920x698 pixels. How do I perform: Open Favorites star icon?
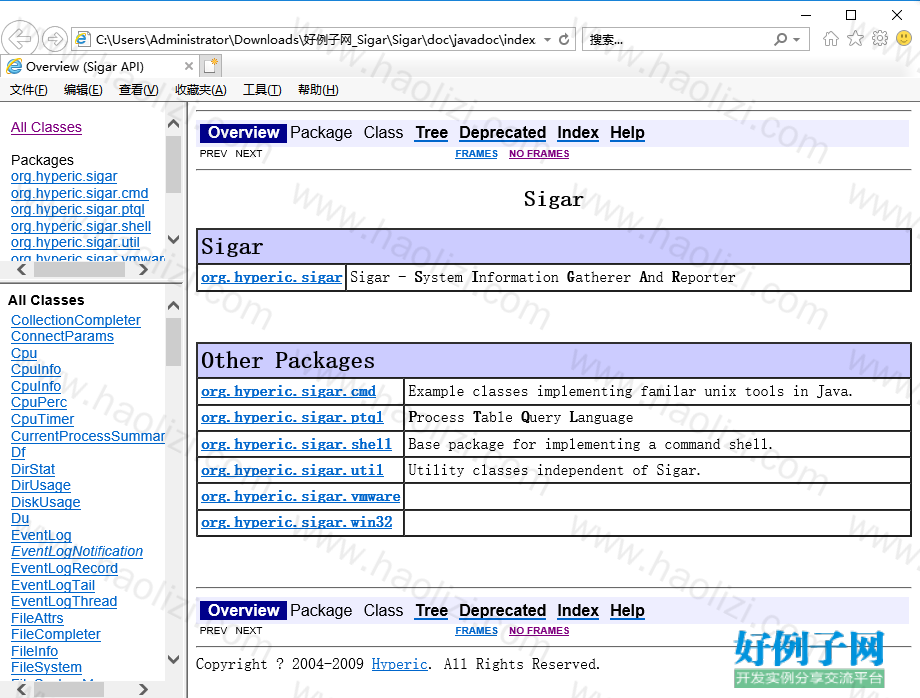[855, 39]
